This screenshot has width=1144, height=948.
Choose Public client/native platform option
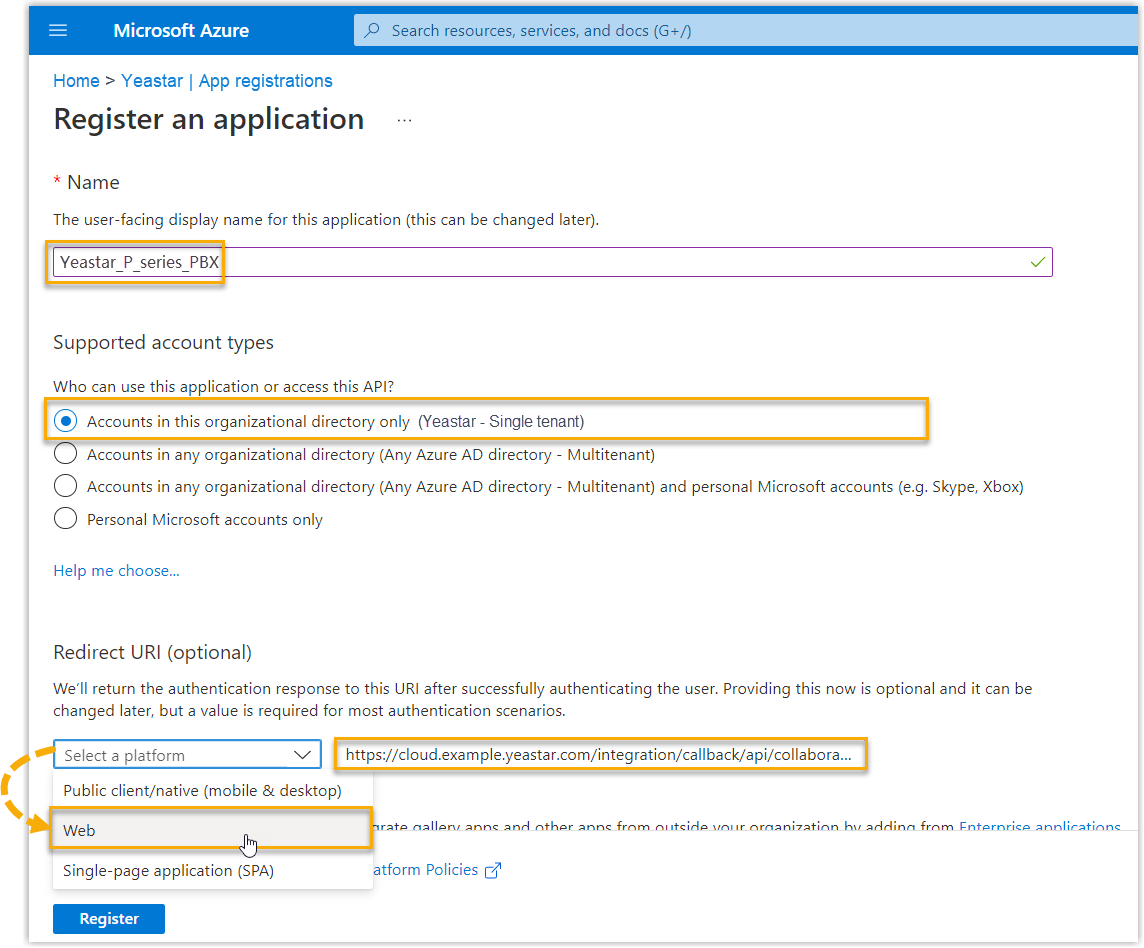(x=202, y=790)
